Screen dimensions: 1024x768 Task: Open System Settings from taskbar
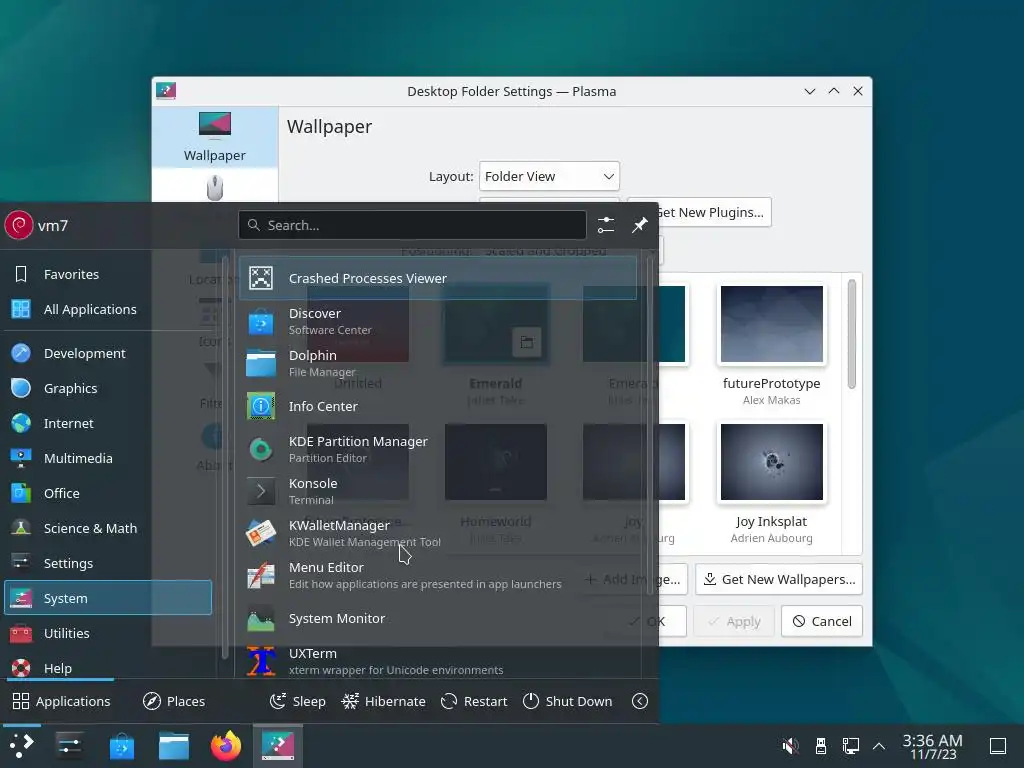[x=69, y=746]
